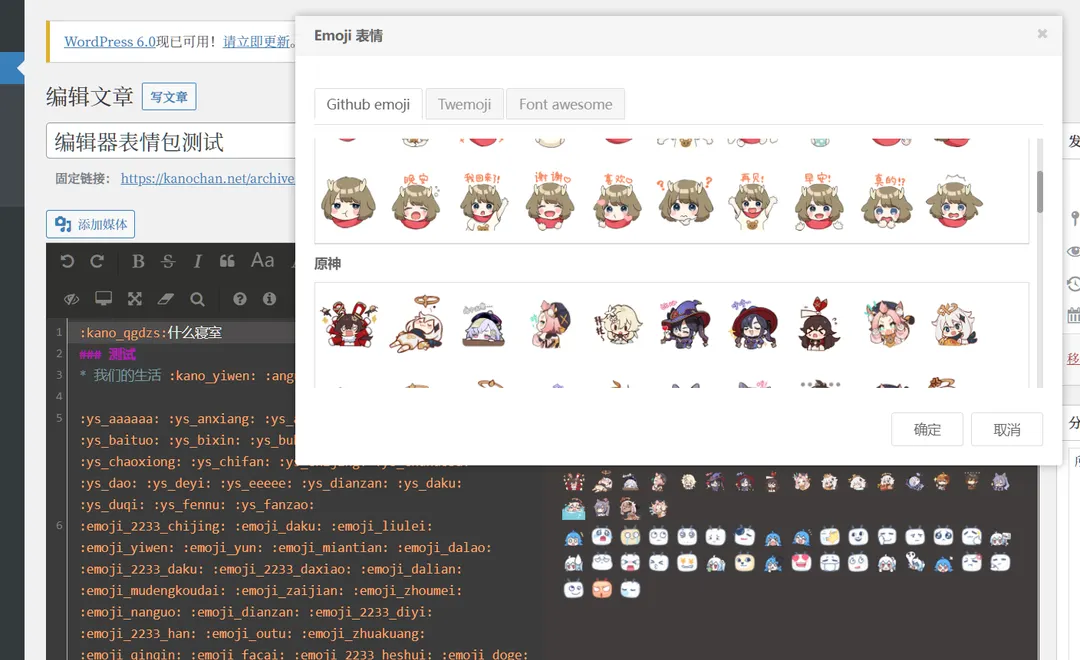Insert a block quote in the editor
Screen dimensions: 1080x660
pos(227,261)
